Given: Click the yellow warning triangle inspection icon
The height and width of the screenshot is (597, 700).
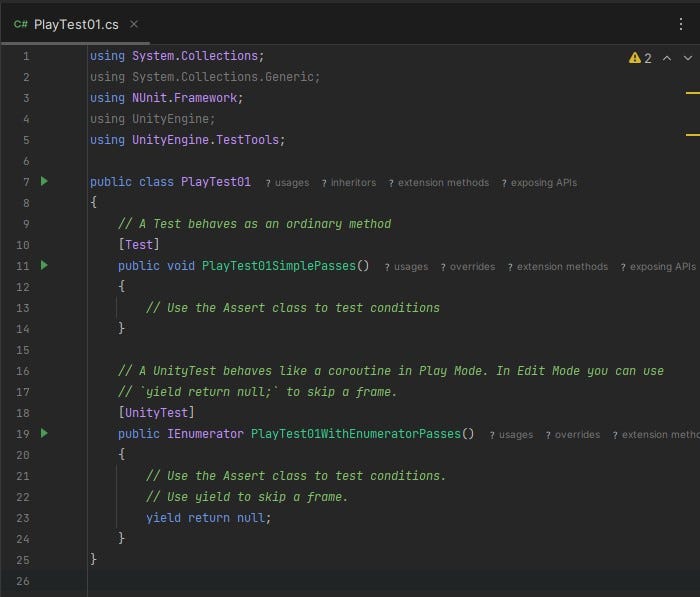Looking at the screenshot, I should pyautogui.click(x=634, y=58).
